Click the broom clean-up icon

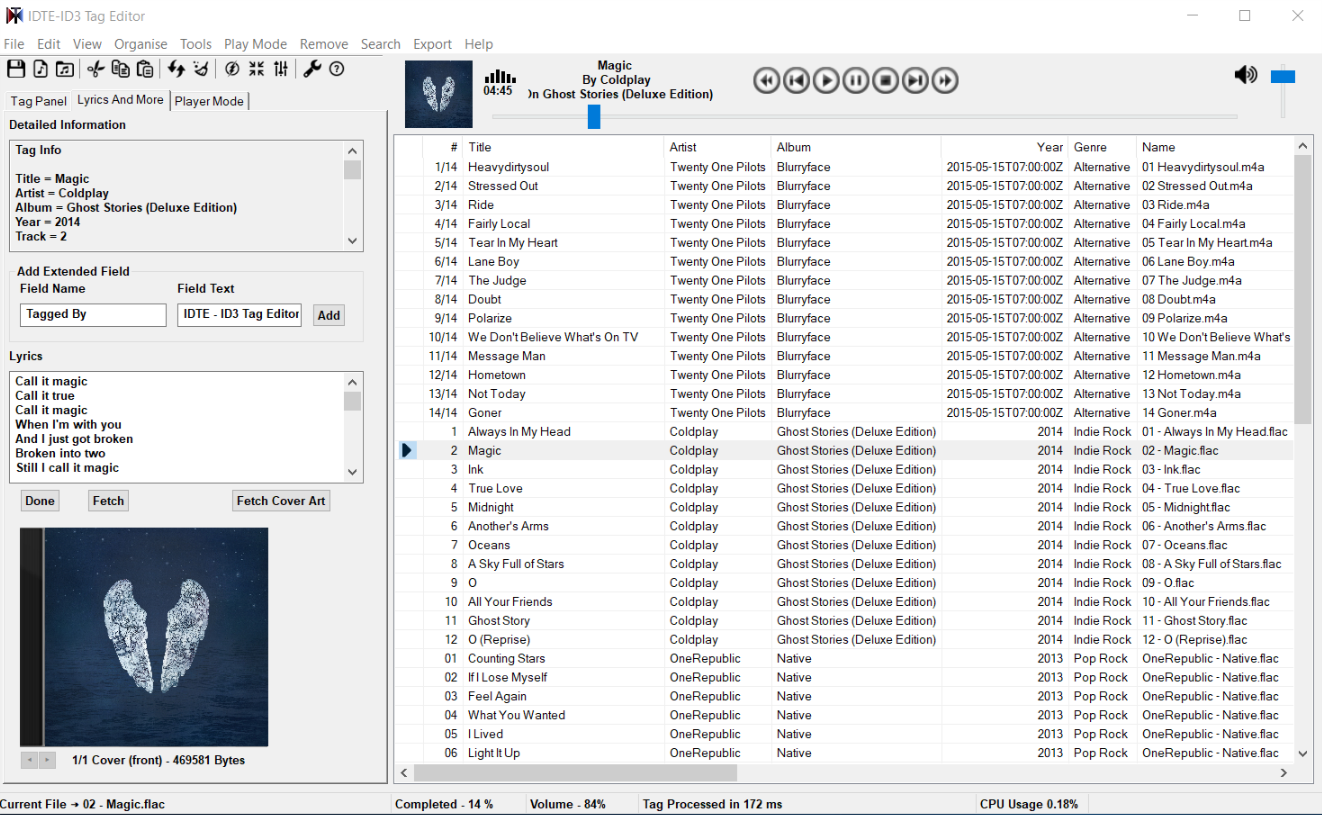201,69
